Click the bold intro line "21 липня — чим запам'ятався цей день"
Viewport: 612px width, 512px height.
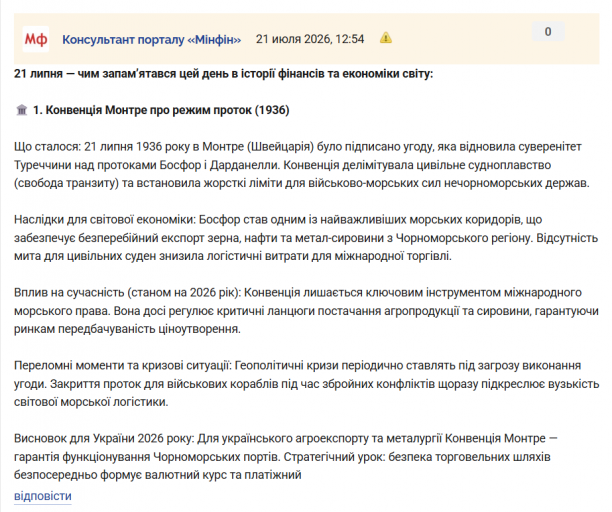[x=224, y=74]
